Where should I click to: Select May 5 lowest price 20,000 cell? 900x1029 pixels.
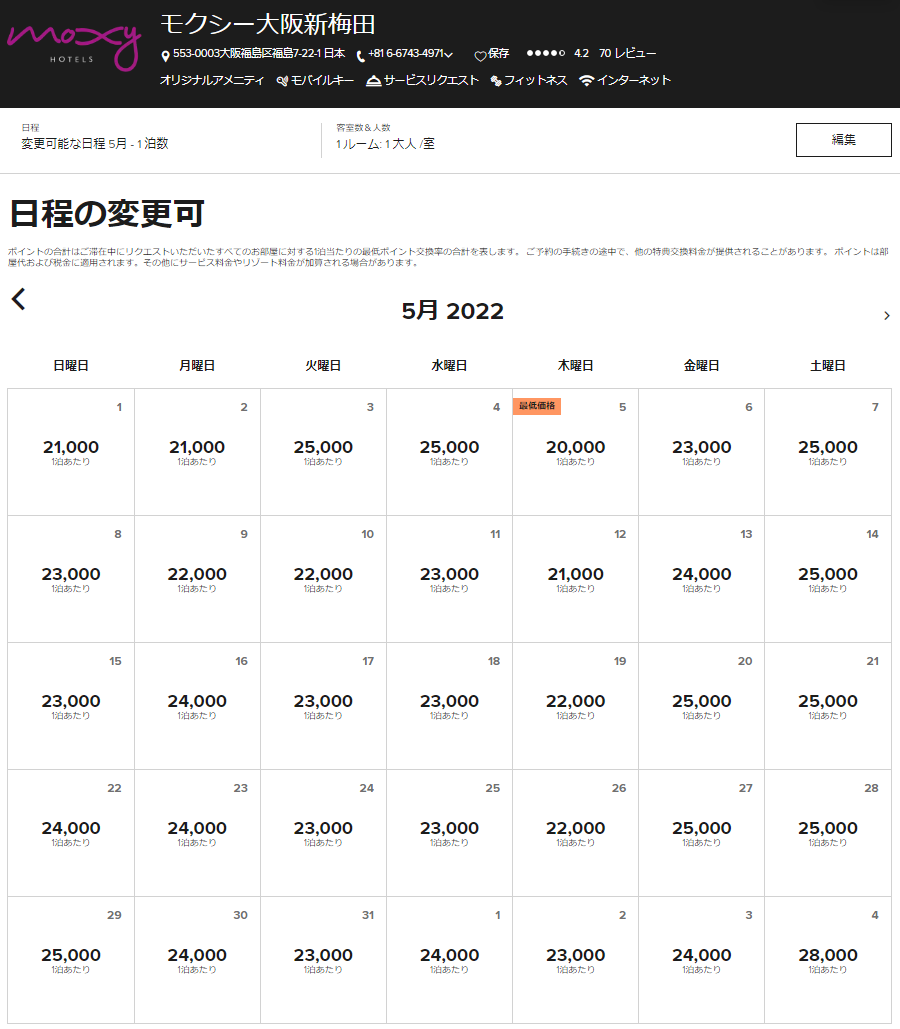(x=575, y=452)
